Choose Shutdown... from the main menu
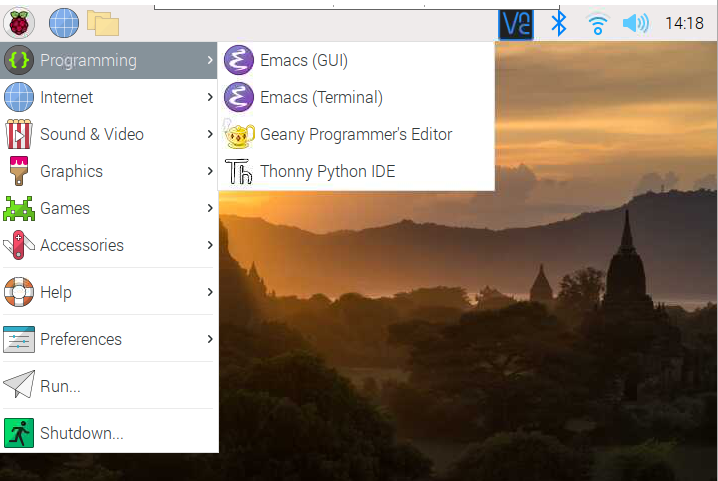The width and height of the screenshot is (718, 481). [109, 433]
